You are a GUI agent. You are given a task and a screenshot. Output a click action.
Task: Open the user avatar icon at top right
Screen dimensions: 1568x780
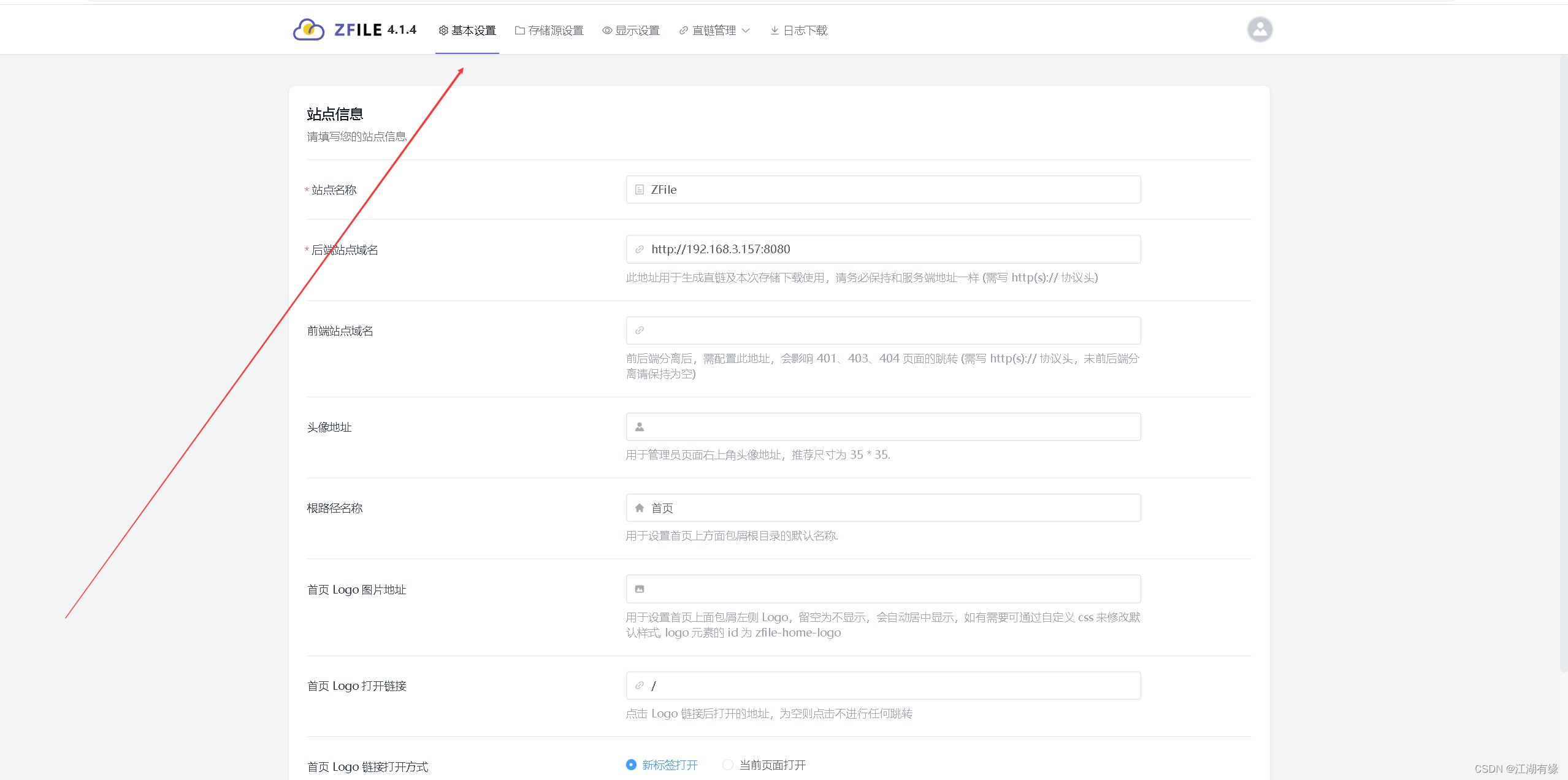coord(1259,29)
